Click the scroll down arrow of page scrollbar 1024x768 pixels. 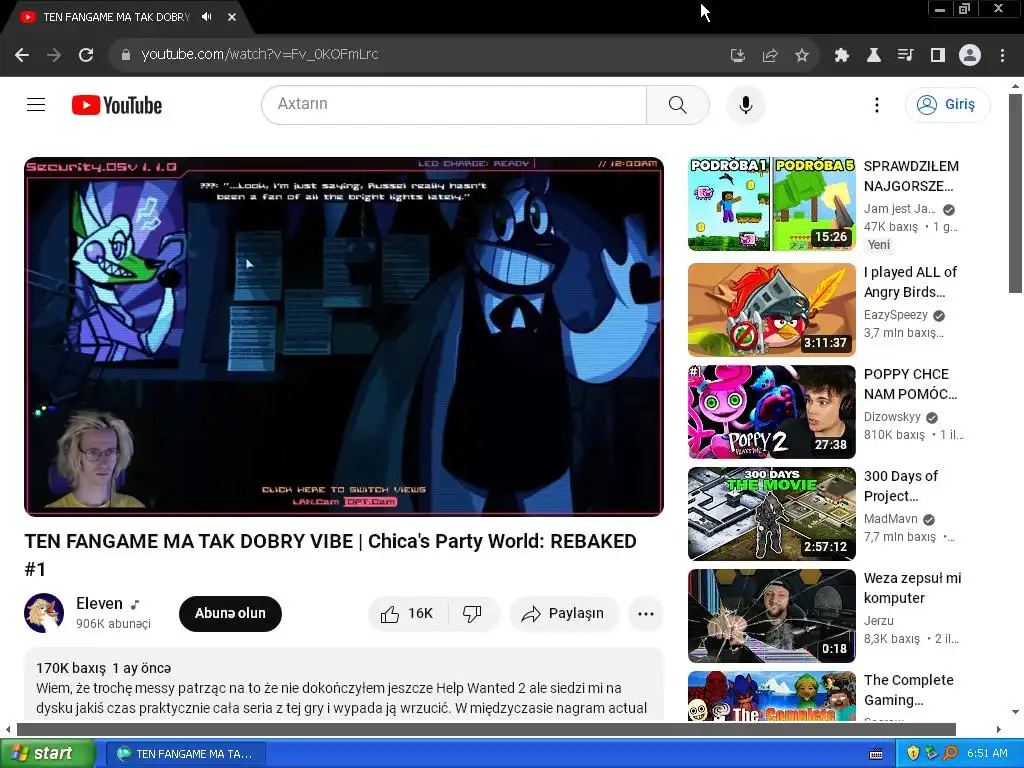[x=1015, y=712]
